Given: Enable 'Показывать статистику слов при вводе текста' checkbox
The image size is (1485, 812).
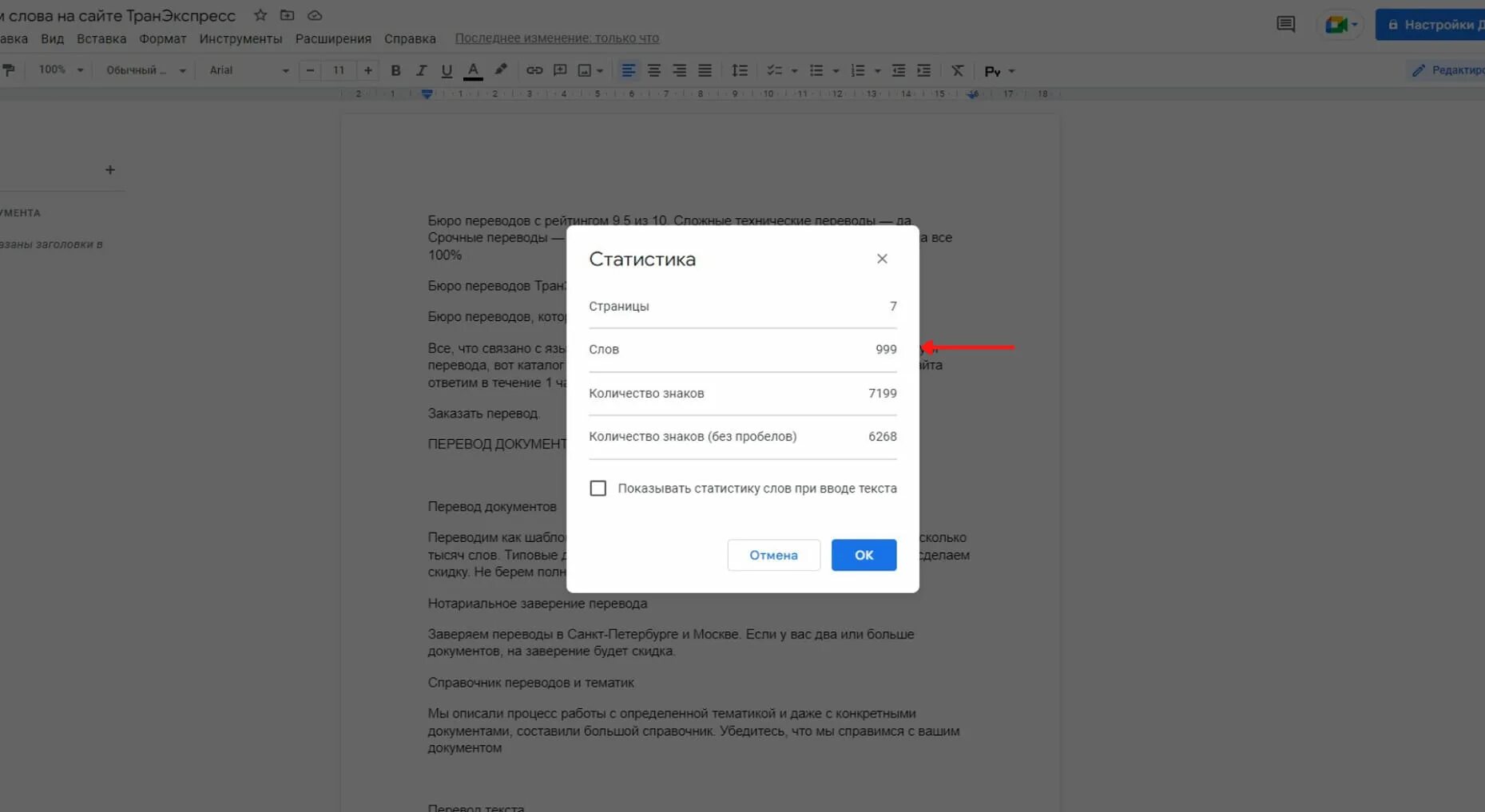Looking at the screenshot, I should pyautogui.click(x=598, y=488).
